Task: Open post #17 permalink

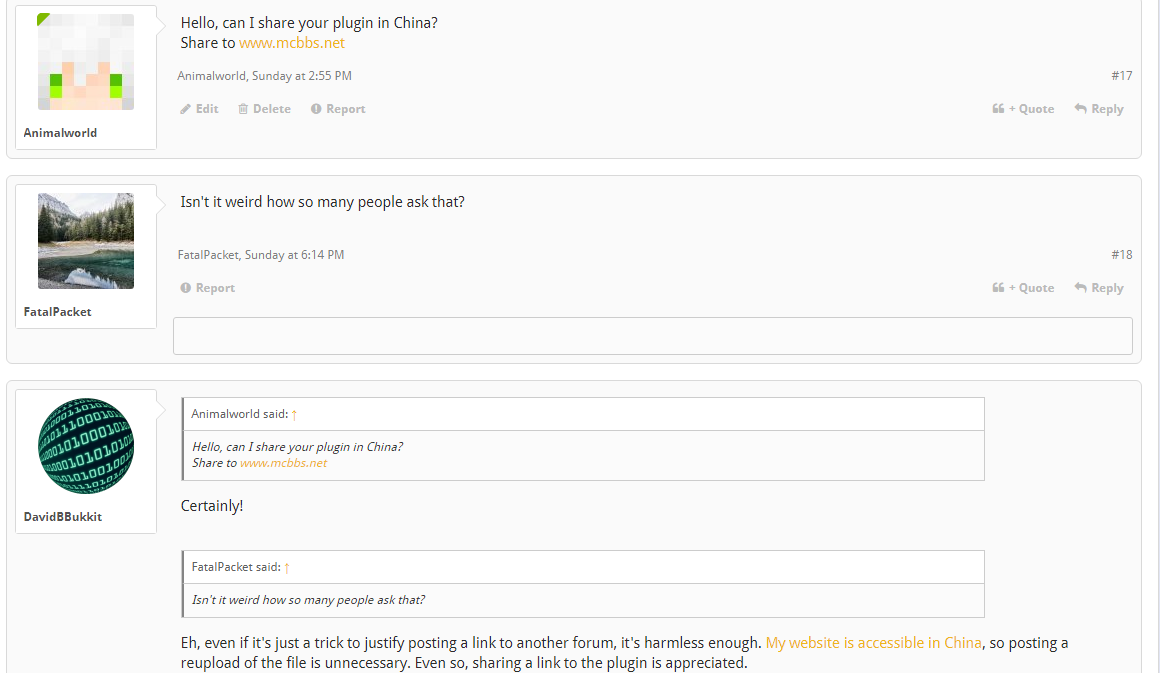Action: pyautogui.click(x=1121, y=76)
